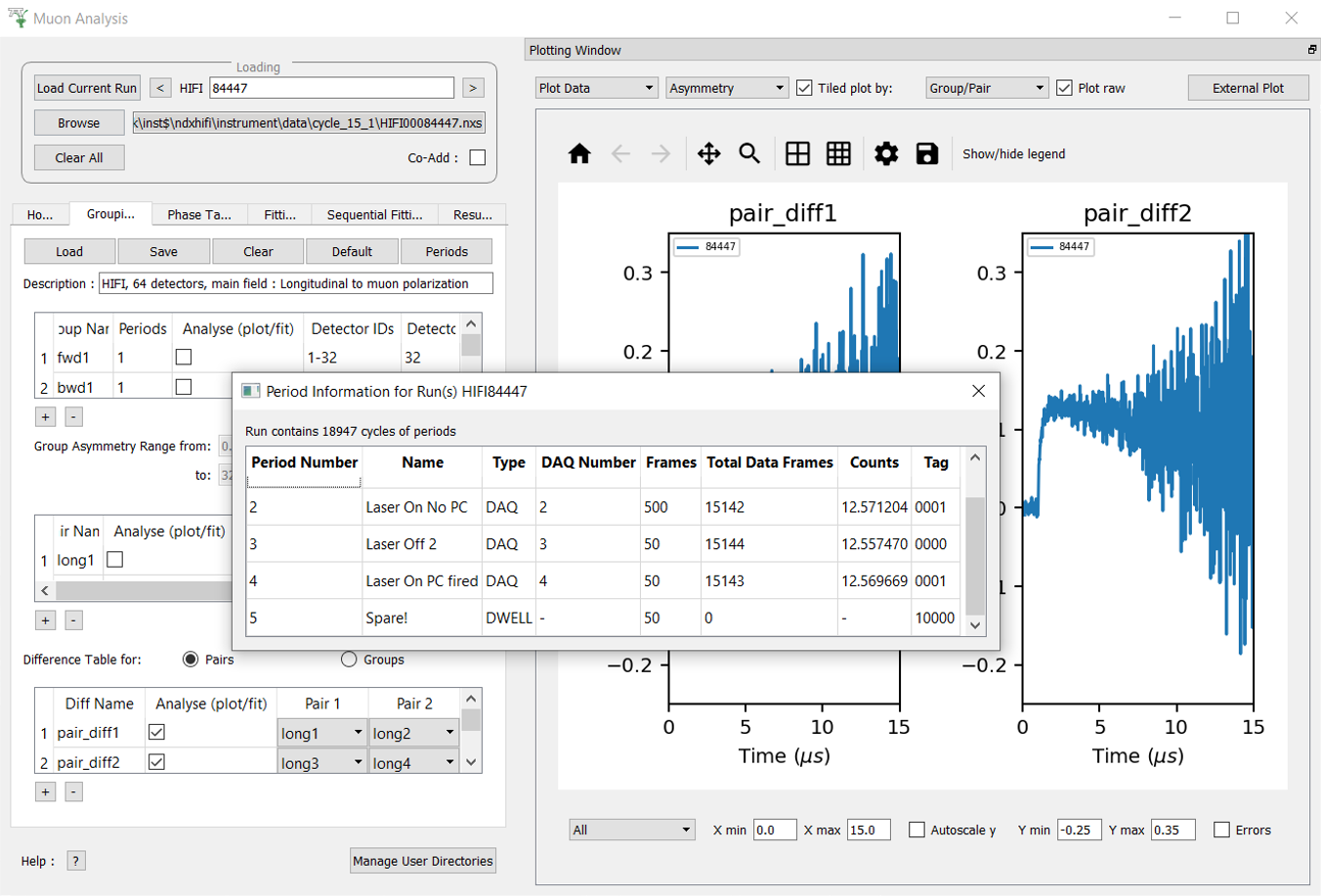Expand the Group/Pair tiling dropdown
1321x896 pixels.
pyautogui.click(x=987, y=88)
